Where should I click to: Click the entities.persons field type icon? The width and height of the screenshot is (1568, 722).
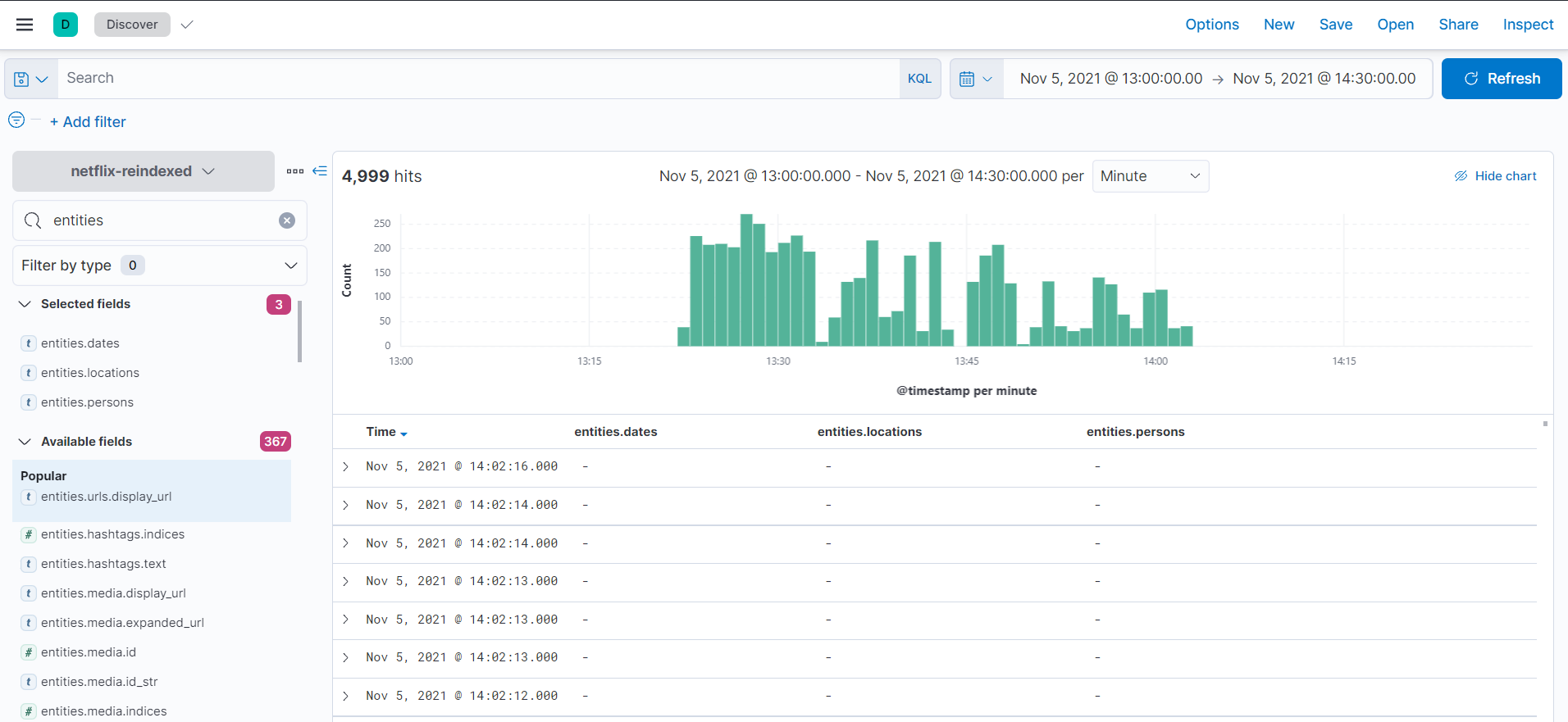click(x=29, y=402)
